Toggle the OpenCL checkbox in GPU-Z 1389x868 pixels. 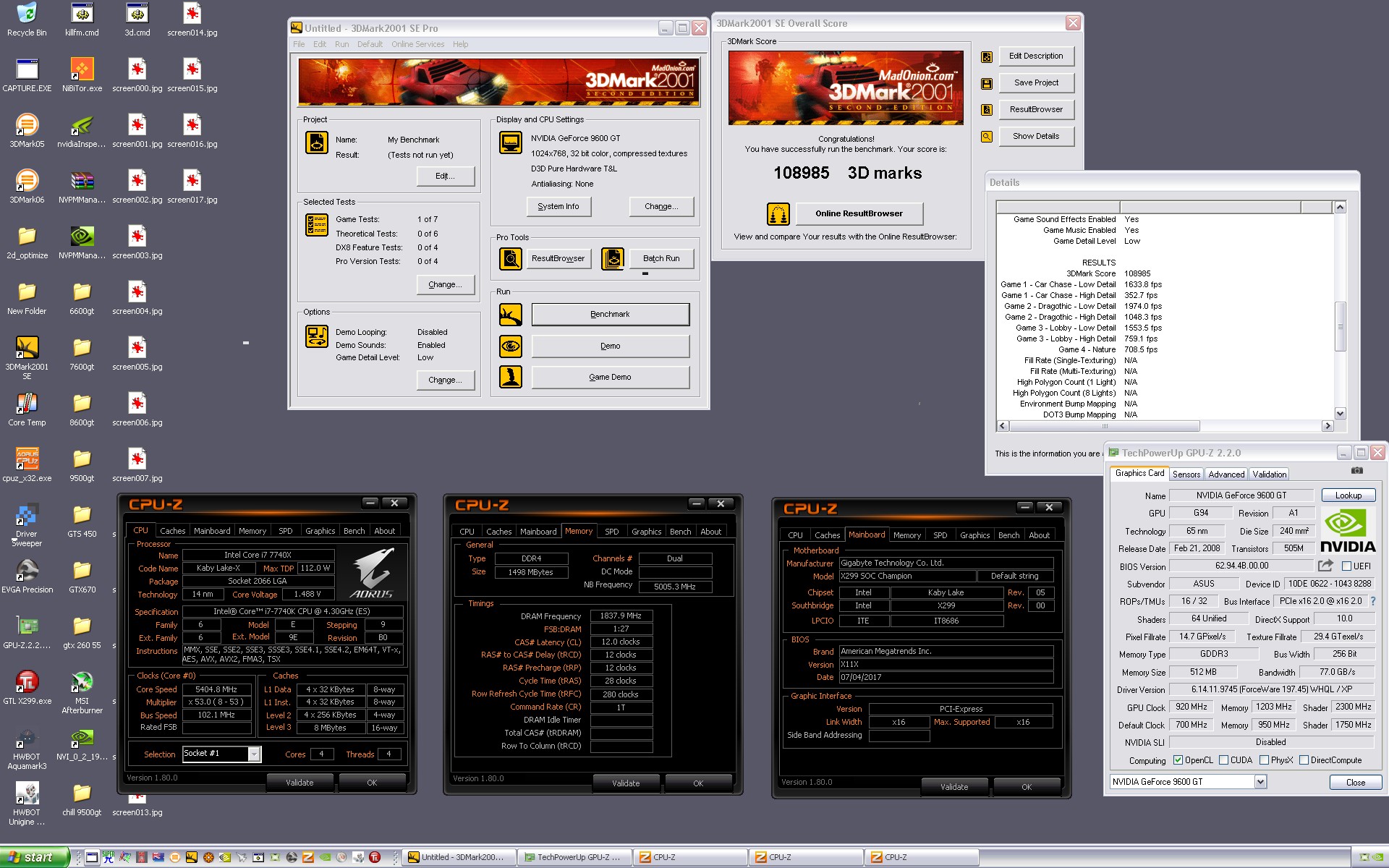click(x=1178, y=760)
